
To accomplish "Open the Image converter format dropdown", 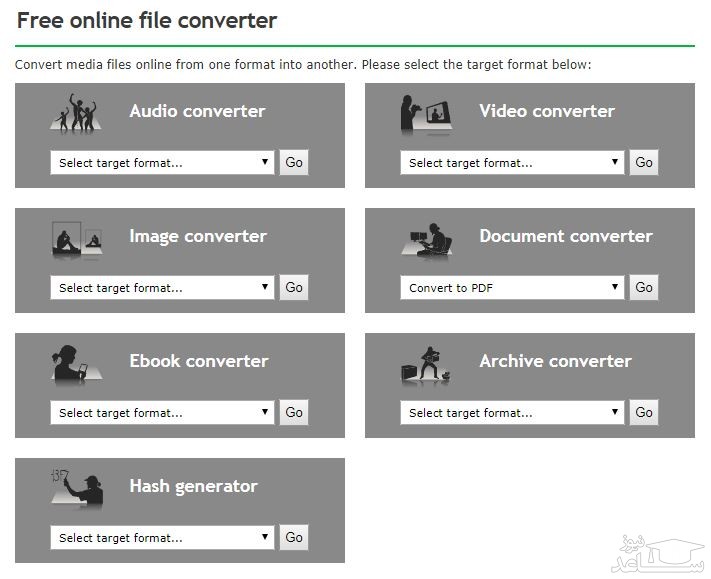I will click(162, 288).
